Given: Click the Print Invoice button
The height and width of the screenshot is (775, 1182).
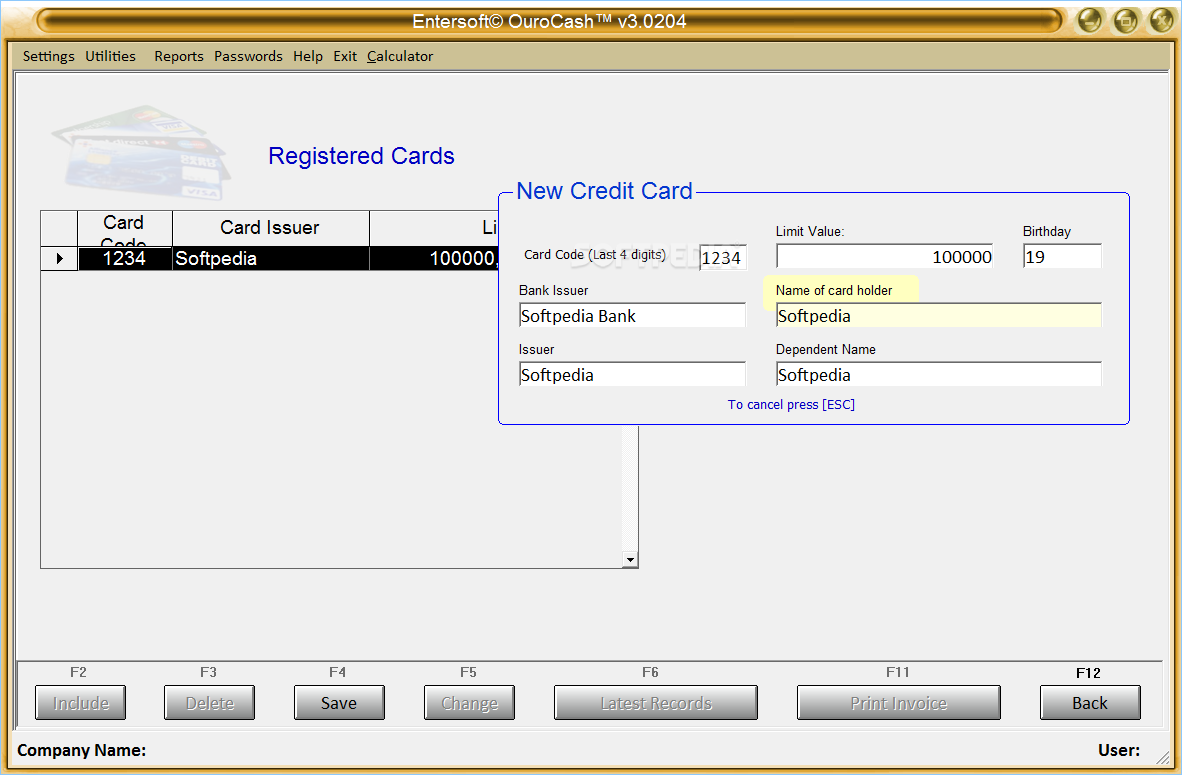Looking at the screenshot, I should (899, 703).
